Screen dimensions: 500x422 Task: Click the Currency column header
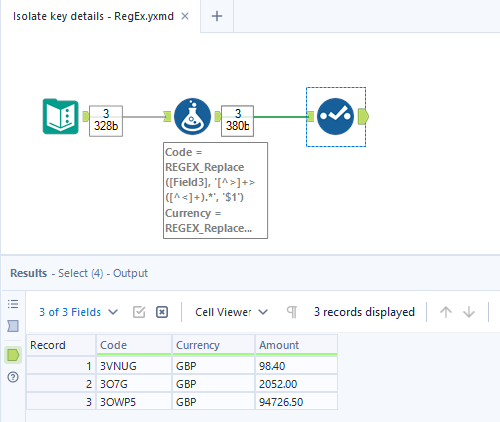213,345
